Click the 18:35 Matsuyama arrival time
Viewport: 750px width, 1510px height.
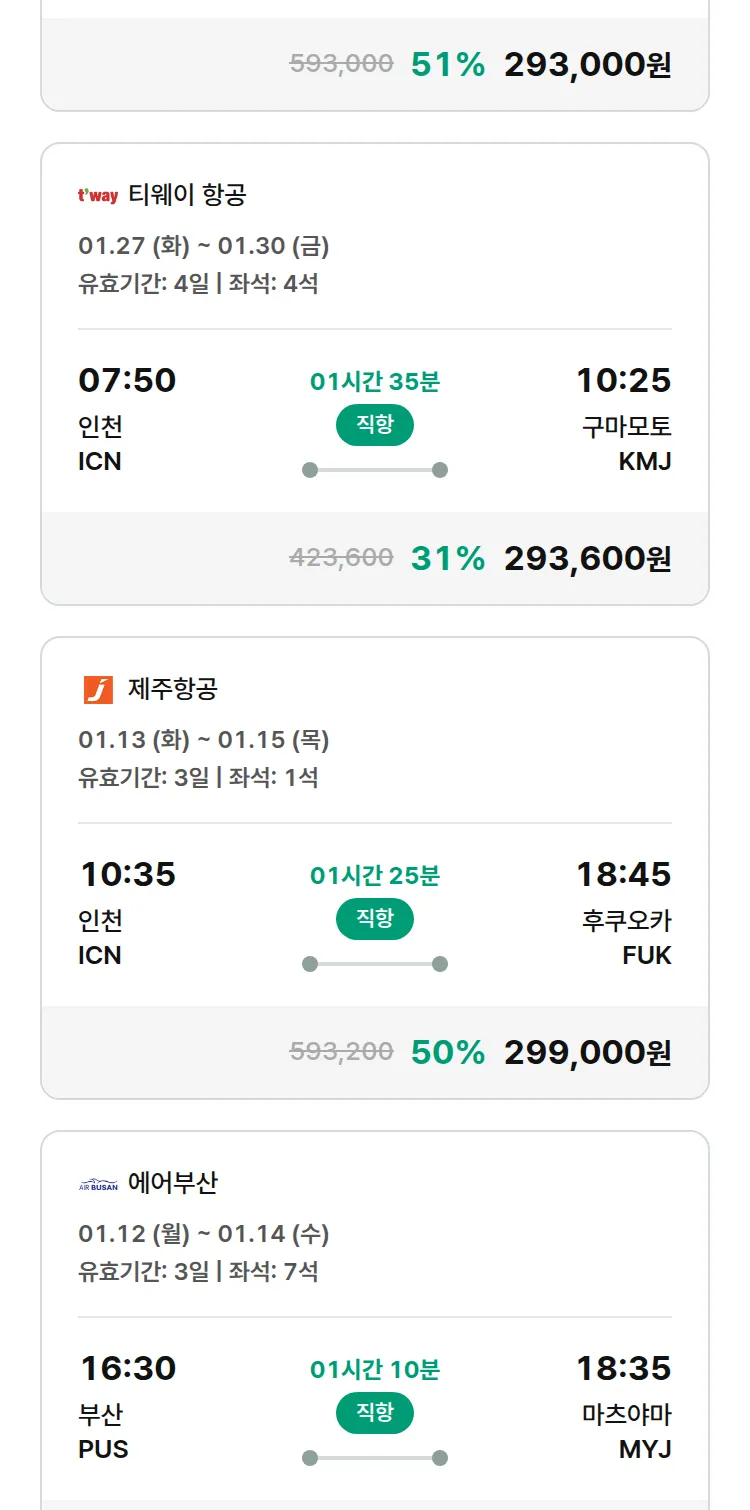[x=623, y=1368]
